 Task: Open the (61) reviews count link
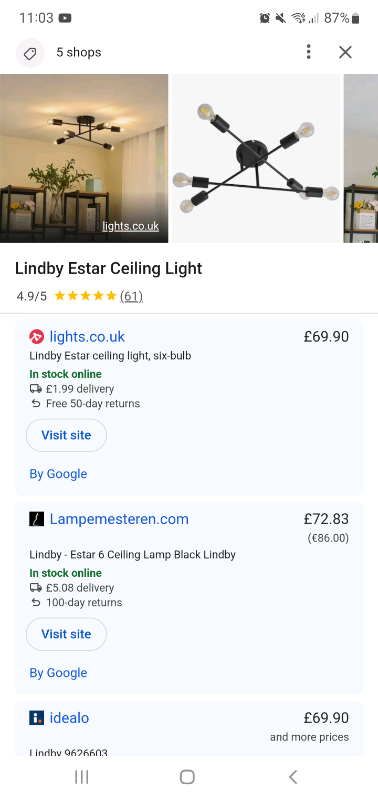pos(131,296)
